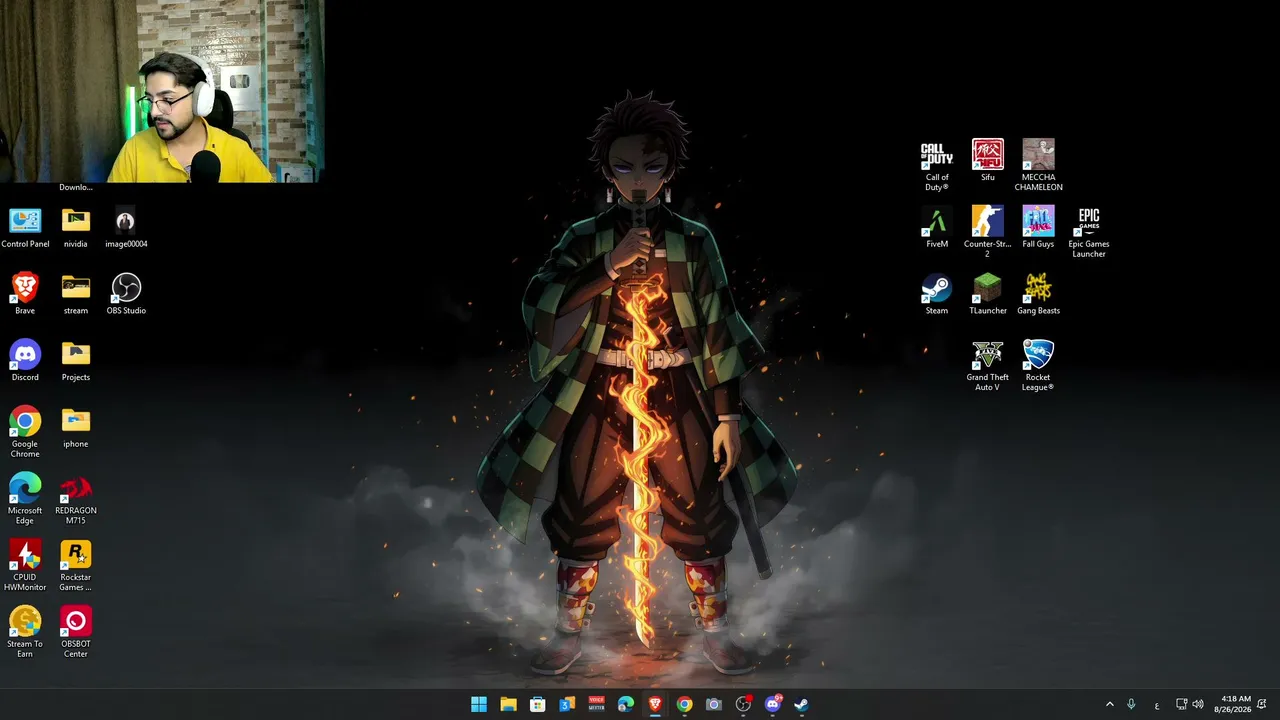Image resolution: width=1280 pixels, height=720 pixels.
Task: Switch to Microsoft Edge on the taskbar
Action: tap(625, 704)
